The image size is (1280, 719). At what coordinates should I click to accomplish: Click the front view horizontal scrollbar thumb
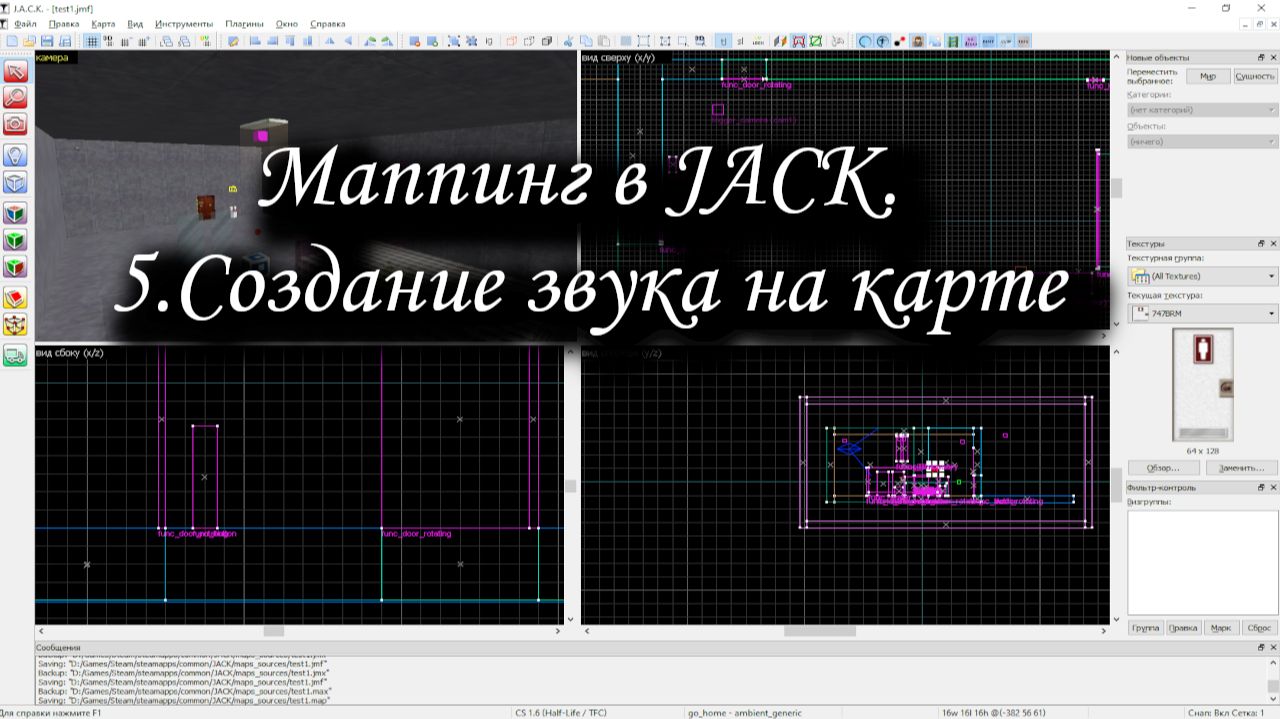820,631
